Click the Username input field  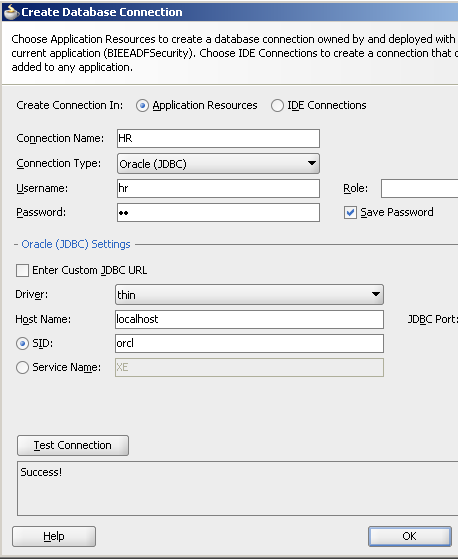(x=218, y=188)
